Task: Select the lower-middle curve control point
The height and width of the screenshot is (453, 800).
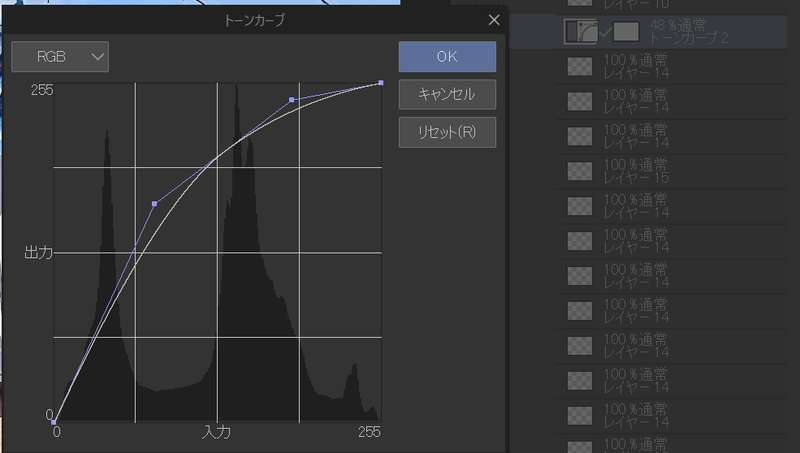Action: coord(154,204)
